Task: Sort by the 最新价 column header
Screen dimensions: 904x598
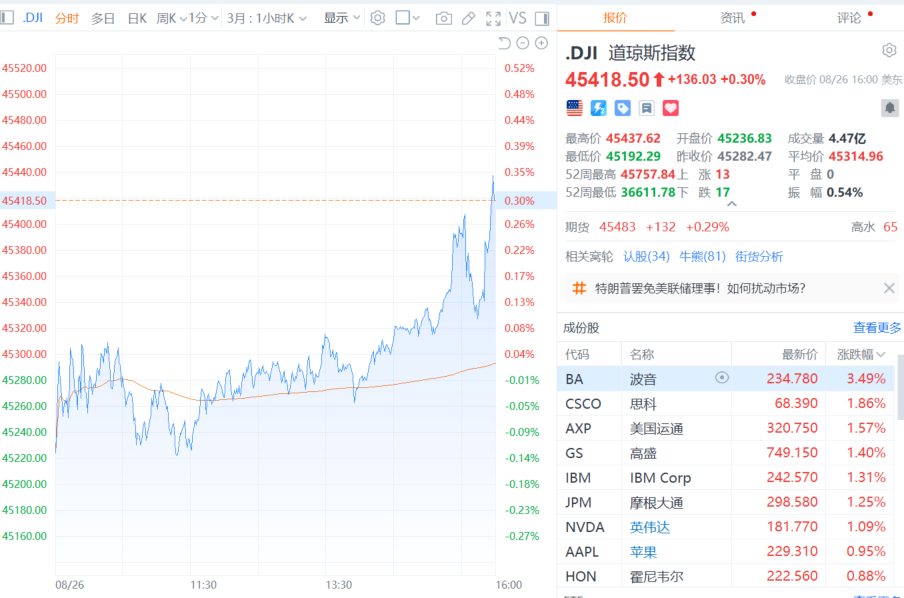Action: click(800, 355)
